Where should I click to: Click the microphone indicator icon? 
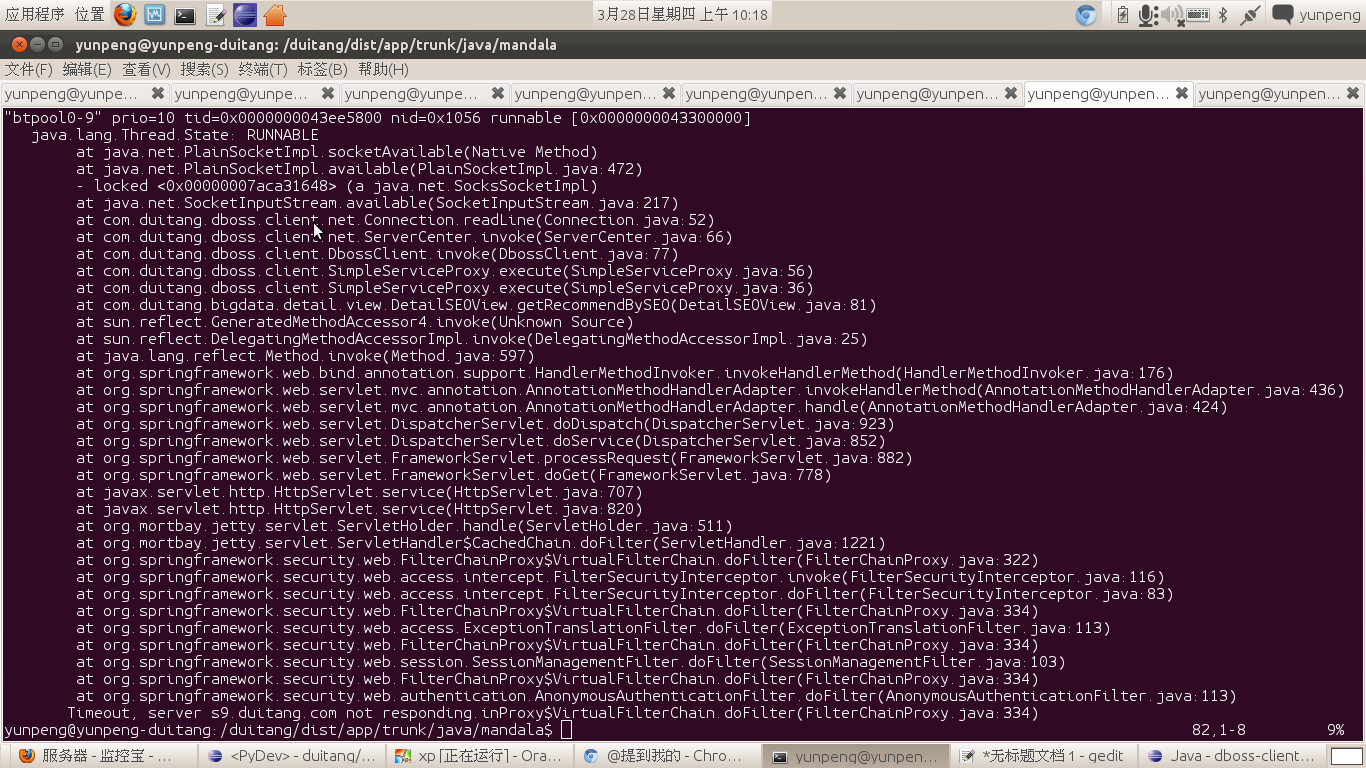1148,15
